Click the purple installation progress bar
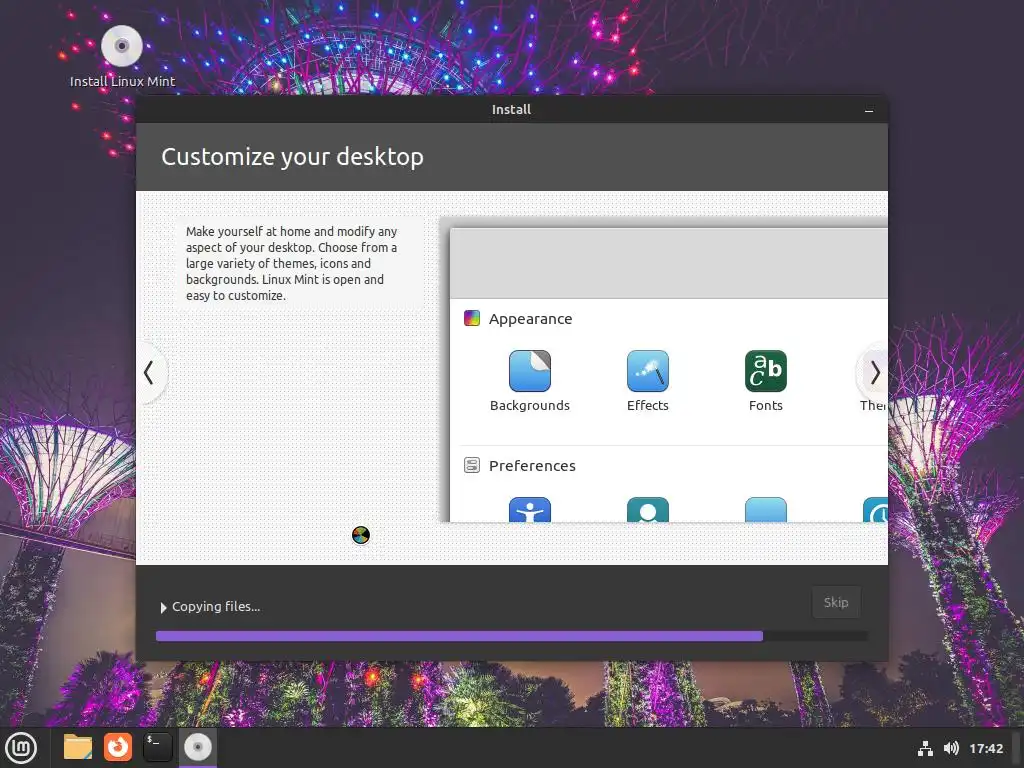The width and height of the screenshot is (1024, 768). pyautogui.click(x=512, y=636)
